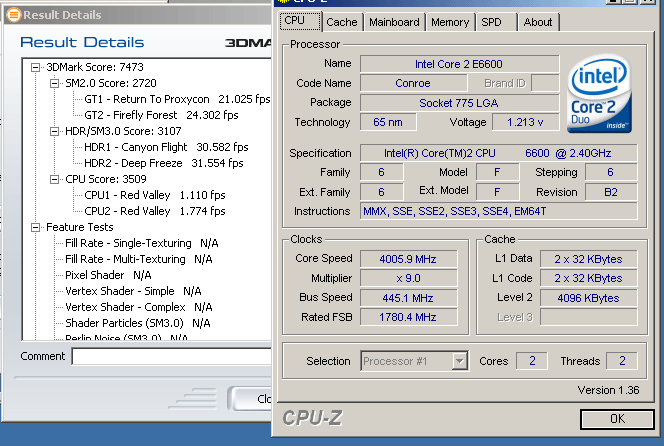Click the Result Details blue heading
Image resolution: width=664 pixels, height=446 pixels.
(82, 42)
